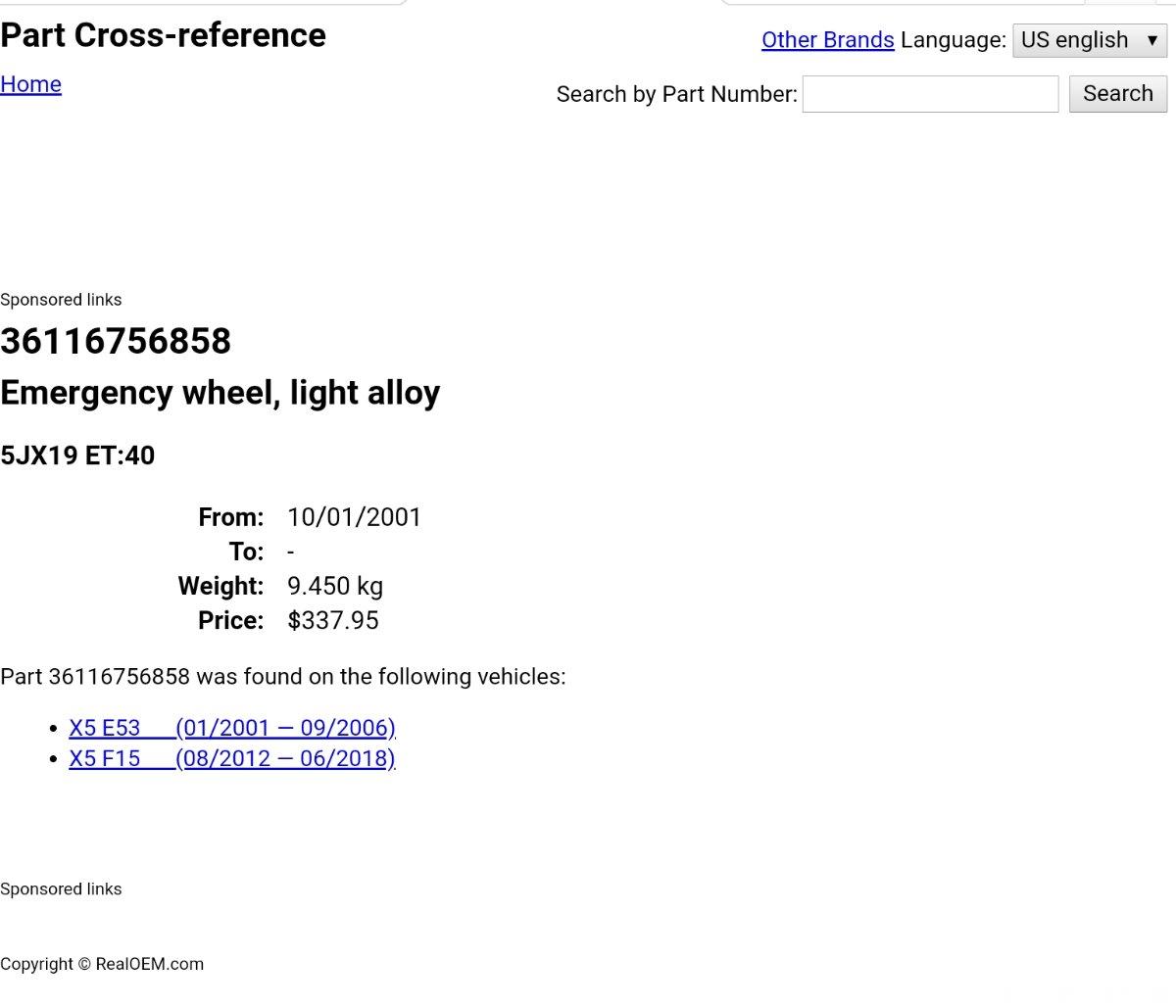Select the 5JX19 ET:40 text
This screenshot has width=1176, height=1008.
click(x=77, y=456)
